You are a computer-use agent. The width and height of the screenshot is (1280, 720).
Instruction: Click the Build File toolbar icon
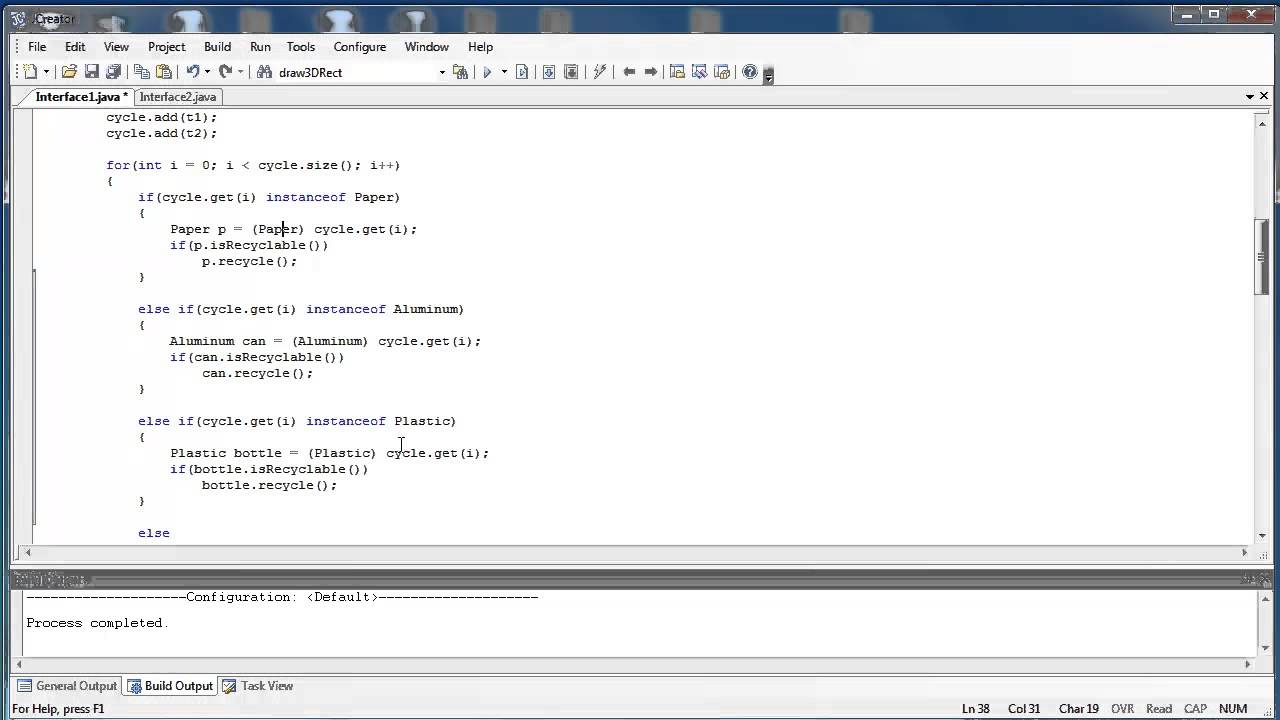(571, 72)
